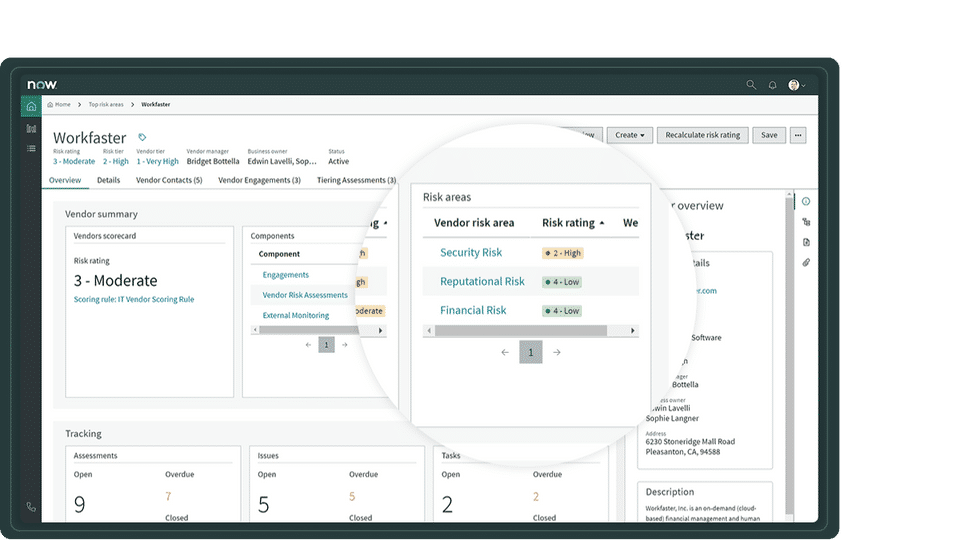Click the right panel vertical scrollbar
The height and width of the screenshot is (540, 960).
click(789, 355)
